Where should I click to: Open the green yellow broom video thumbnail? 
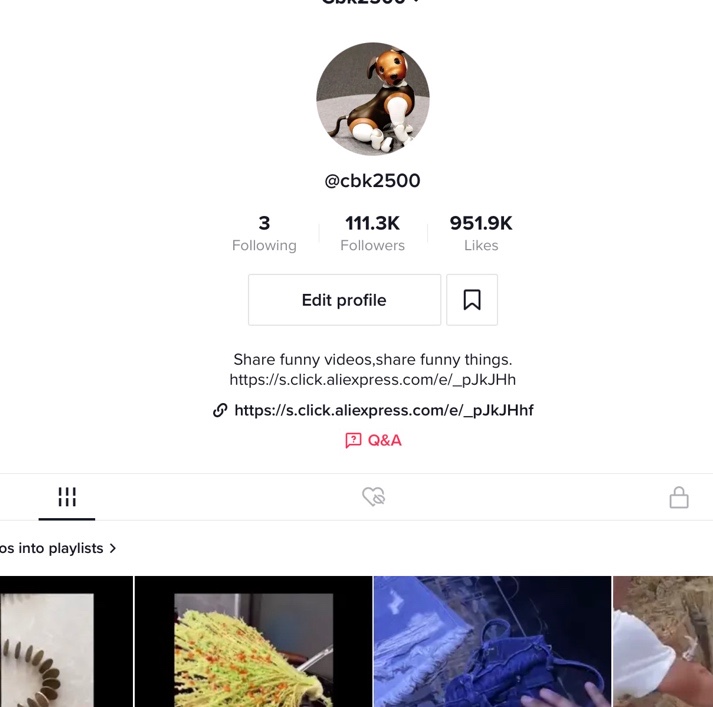click(x=254, y=642)
